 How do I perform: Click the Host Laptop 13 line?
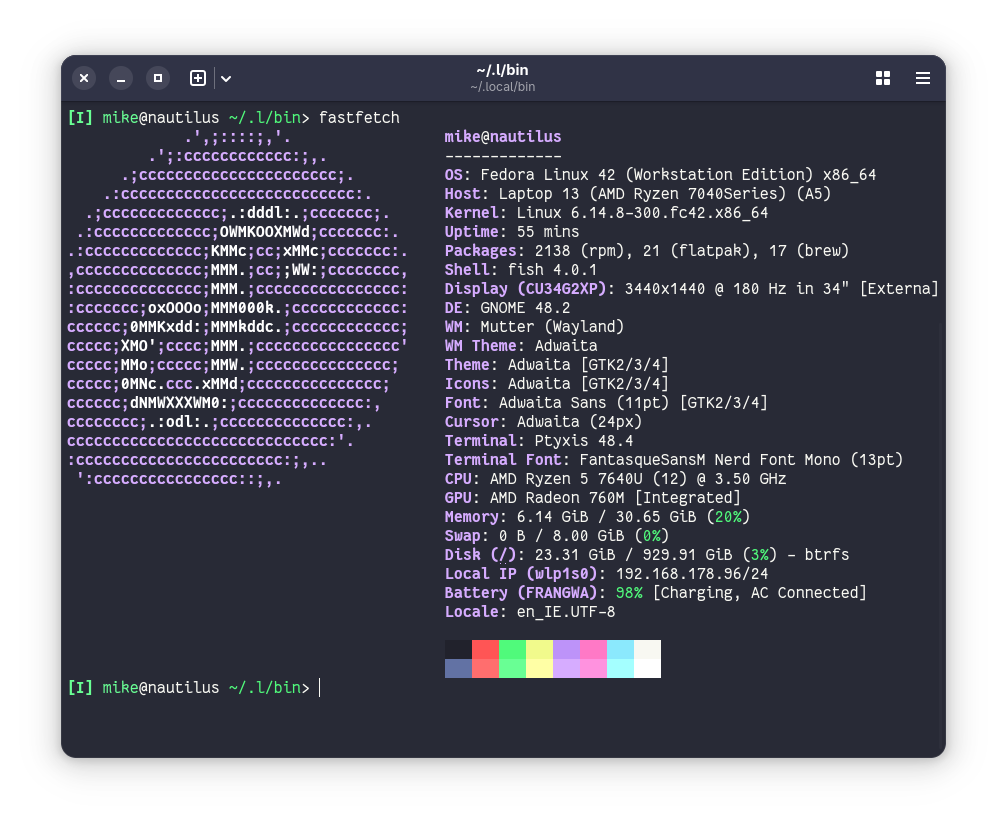(x=638, y=194)
